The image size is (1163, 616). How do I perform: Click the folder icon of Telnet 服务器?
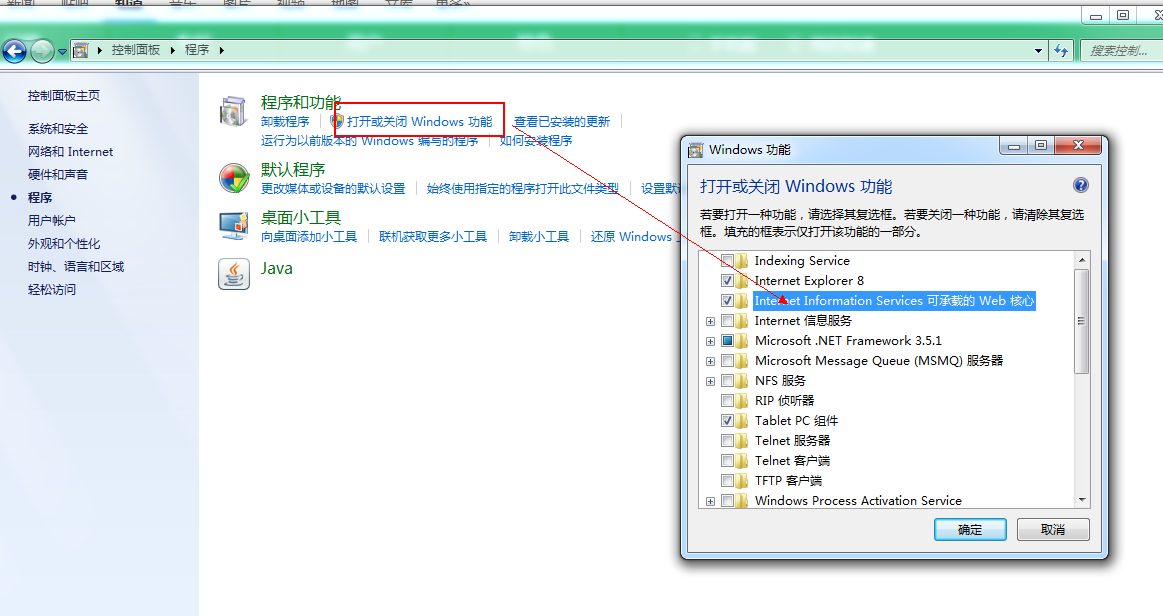point(742,441)
